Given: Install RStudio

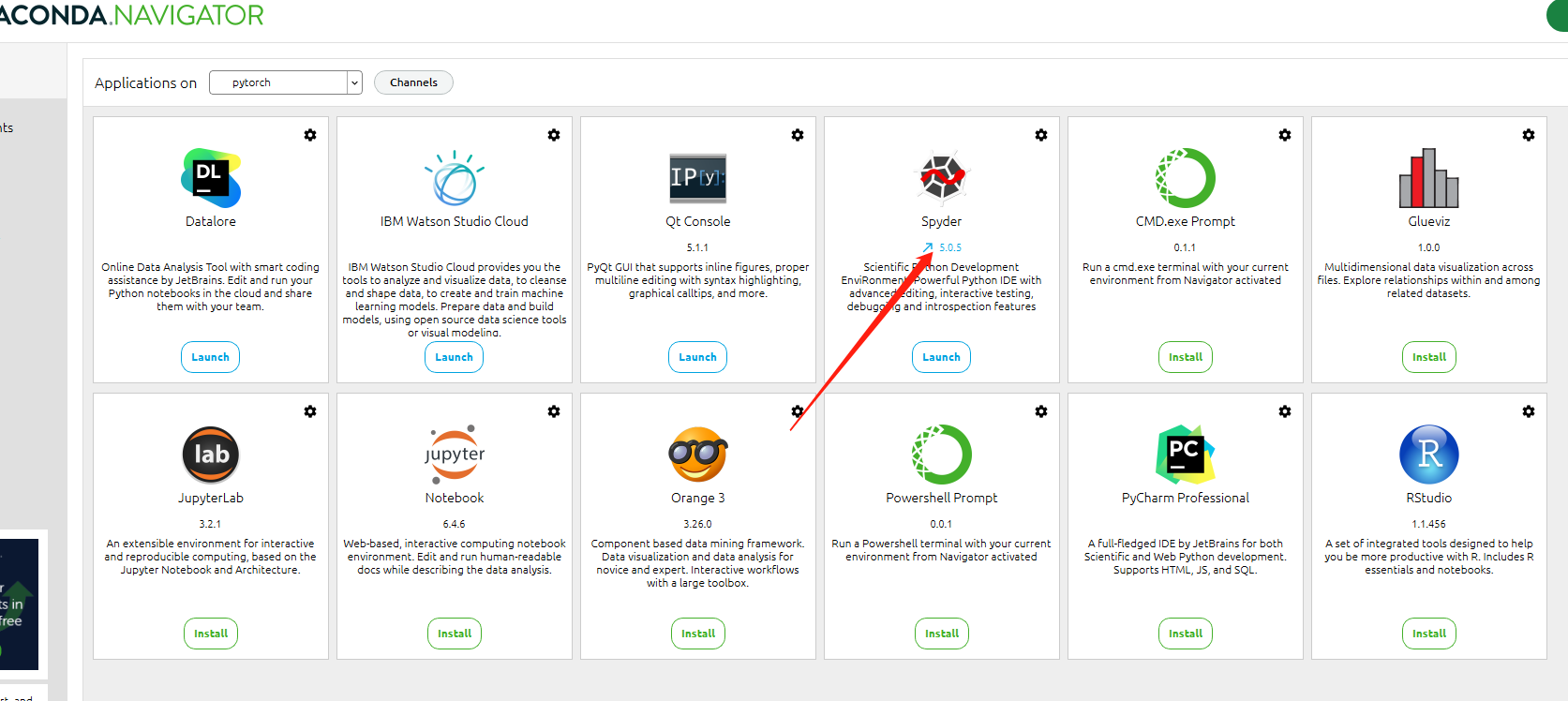Looking at the screenshot, I should pos(1429,634).
